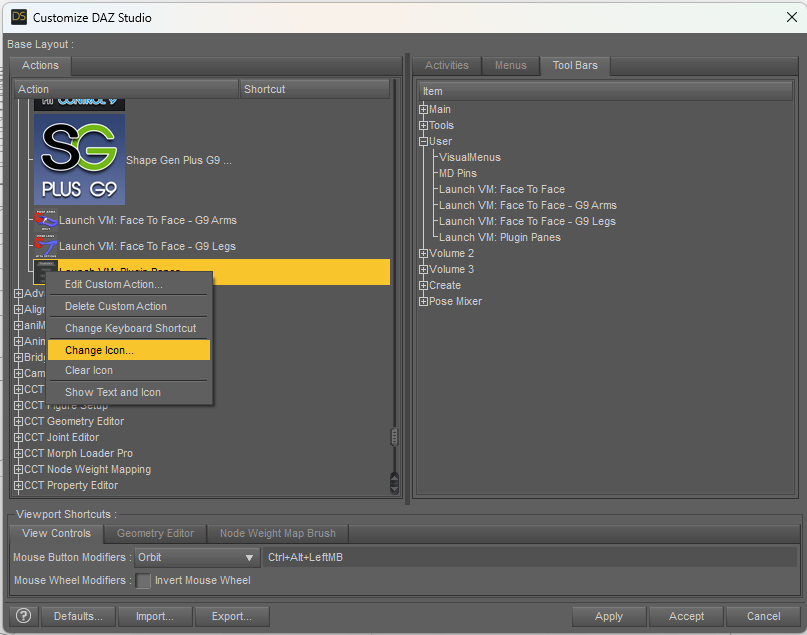Image resolution: width=807 pixels, height=635 pixels.
Task: Expand CCT Joint Editor actions
Action: tap(19, 437)
